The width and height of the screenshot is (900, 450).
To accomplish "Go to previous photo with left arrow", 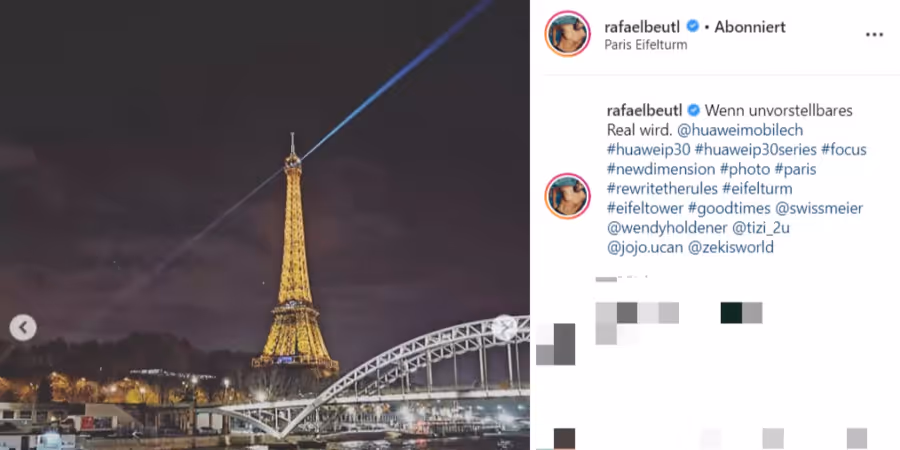I will [23, 328].
